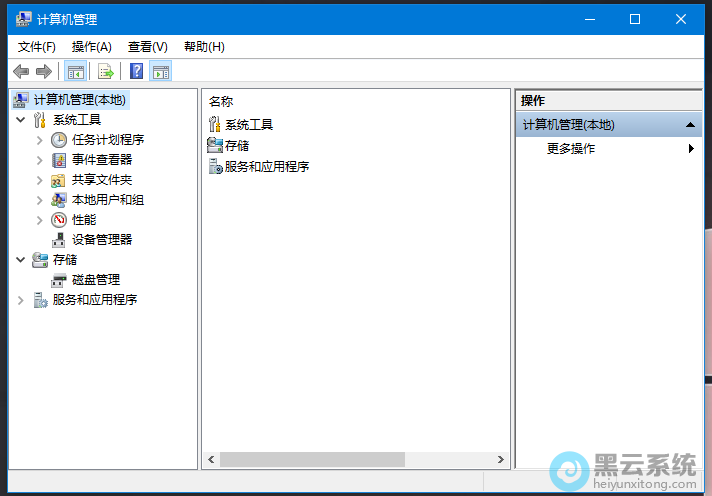712x496 pixels.
Task: Click the Export list toolbar icon
Action: pos(105,72)
